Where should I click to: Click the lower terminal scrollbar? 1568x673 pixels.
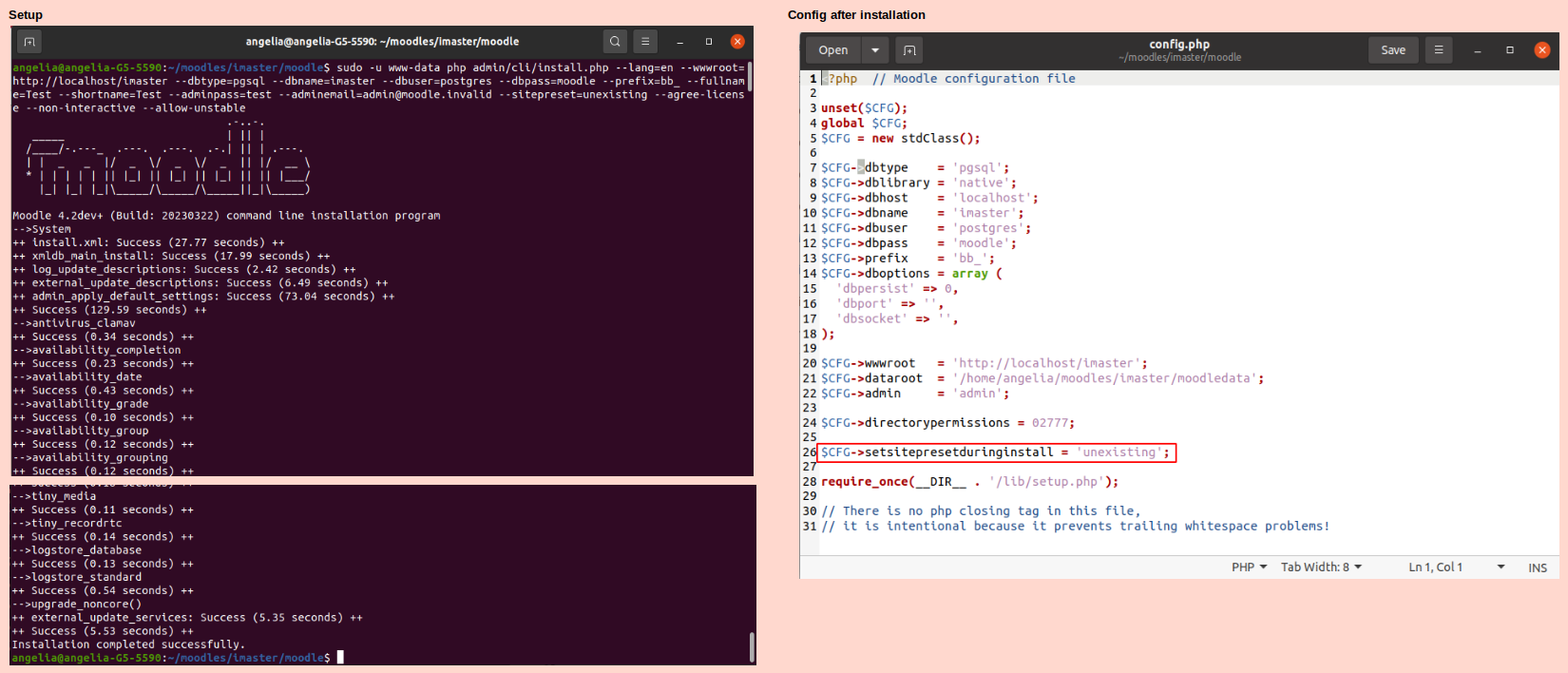point(752,647)
